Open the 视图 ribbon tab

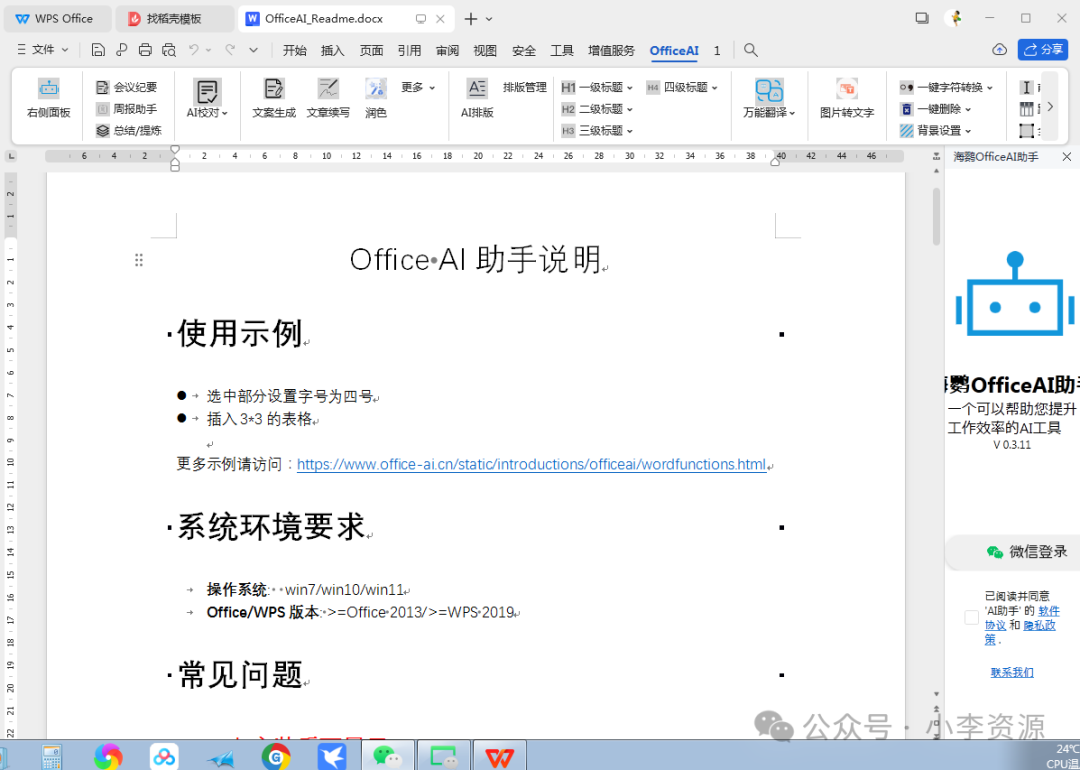485,50
